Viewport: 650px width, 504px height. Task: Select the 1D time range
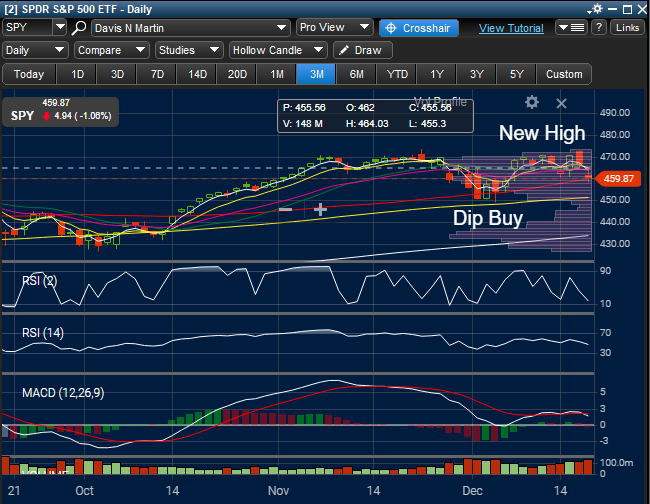click(77, 74)
